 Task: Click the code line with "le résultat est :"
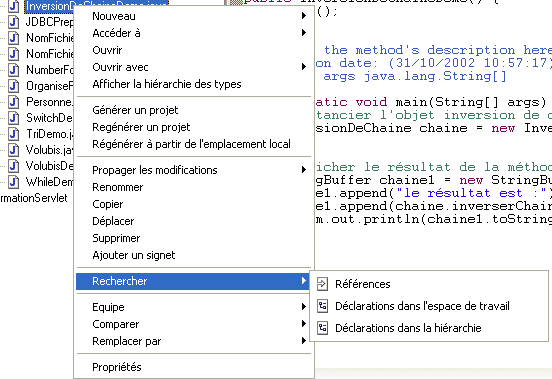[433, 193]
